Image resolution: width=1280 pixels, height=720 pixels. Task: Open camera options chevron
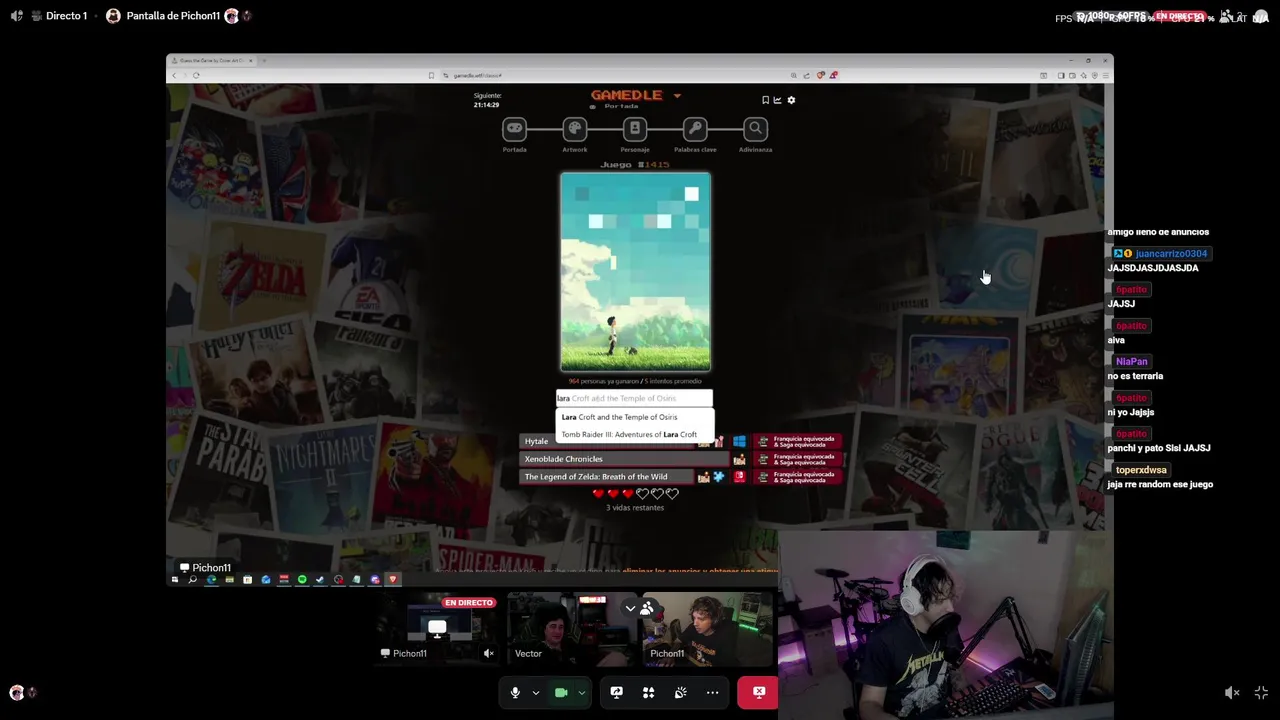point(581,692)
